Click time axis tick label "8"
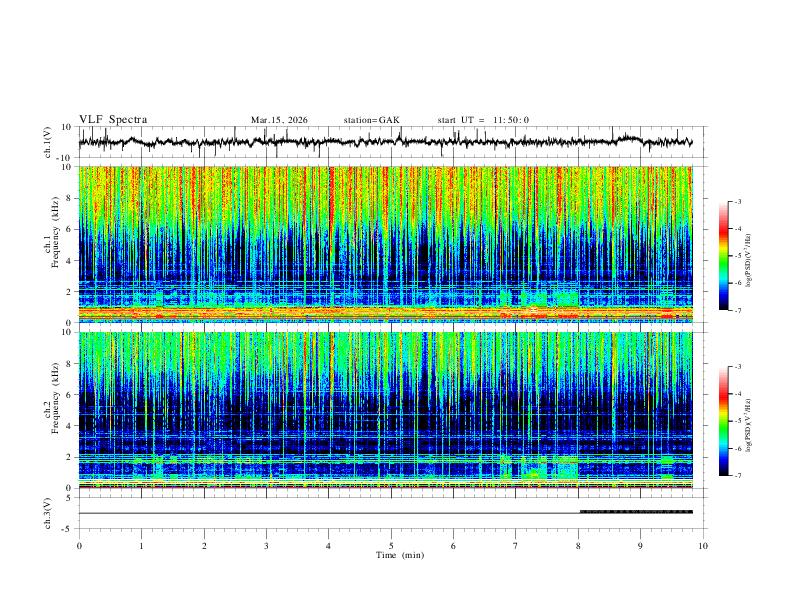 (x=578, y=546)
